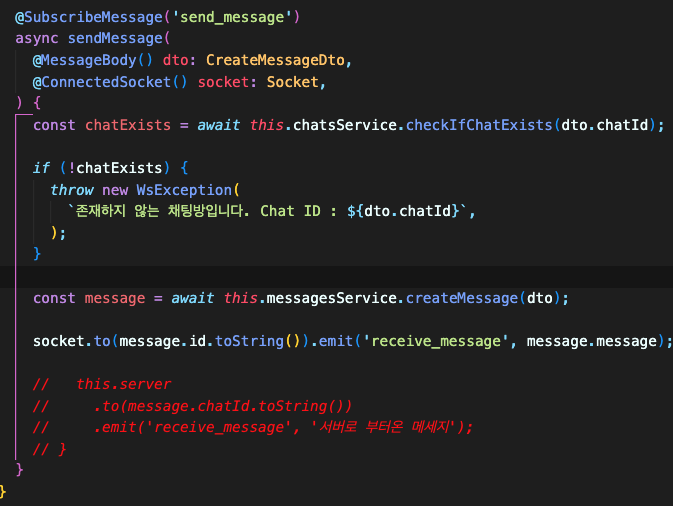The width and height of the screenshot is (673, 506).
Task: Click the @MessageBody decorator
Action: pyautogui.click(x=84, y=60)
